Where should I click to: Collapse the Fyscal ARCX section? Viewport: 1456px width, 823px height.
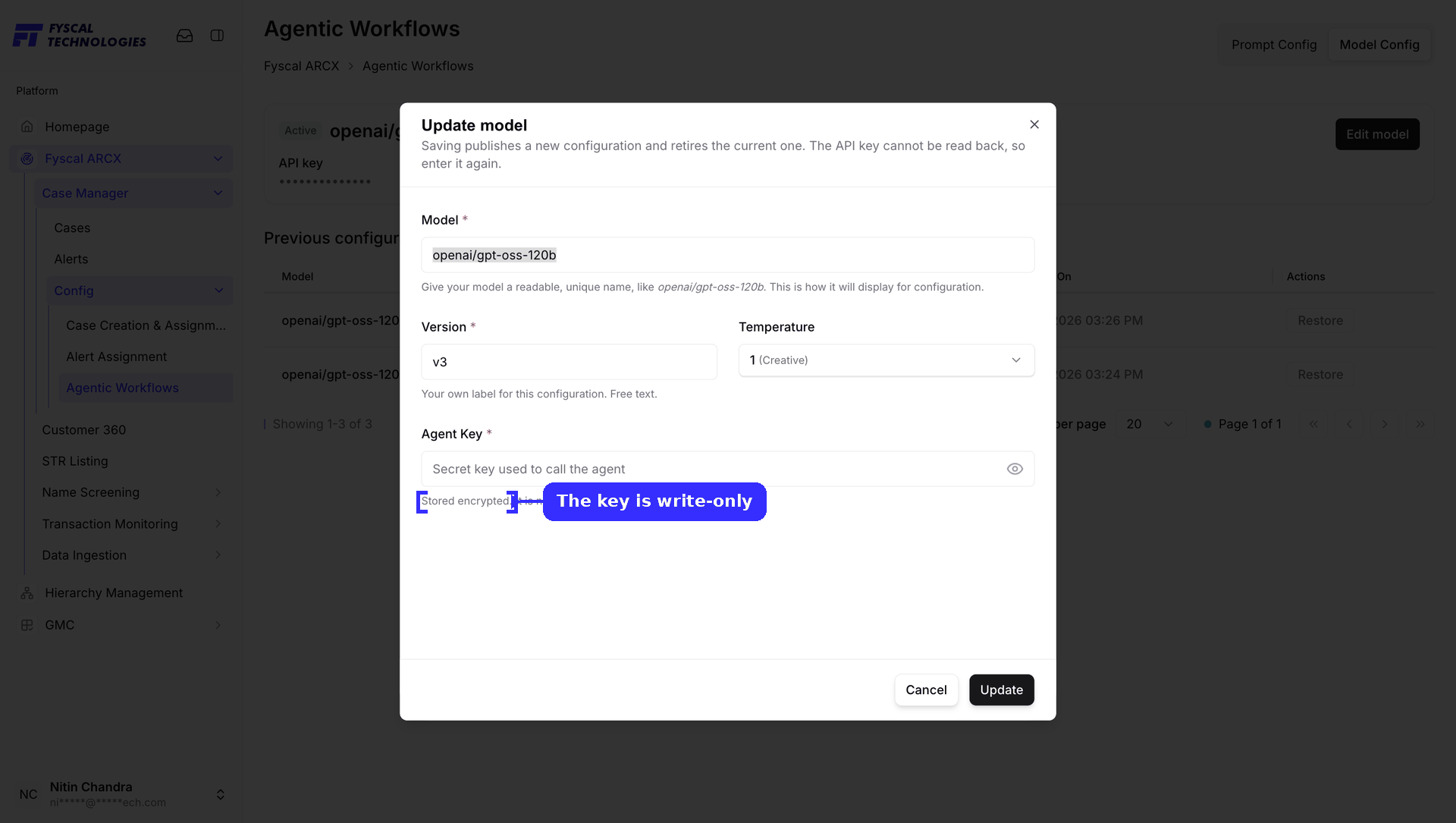(218, 159)
